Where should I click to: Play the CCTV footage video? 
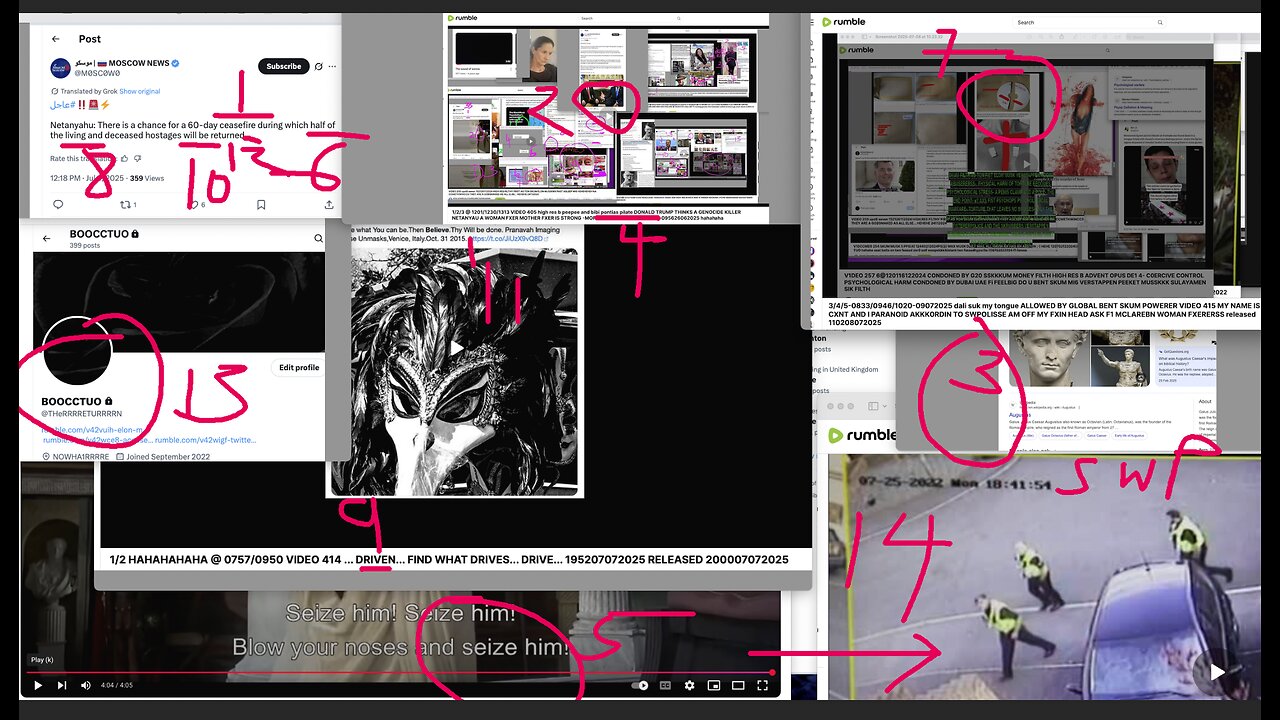pyautogui.click(x=1217, y=673)
